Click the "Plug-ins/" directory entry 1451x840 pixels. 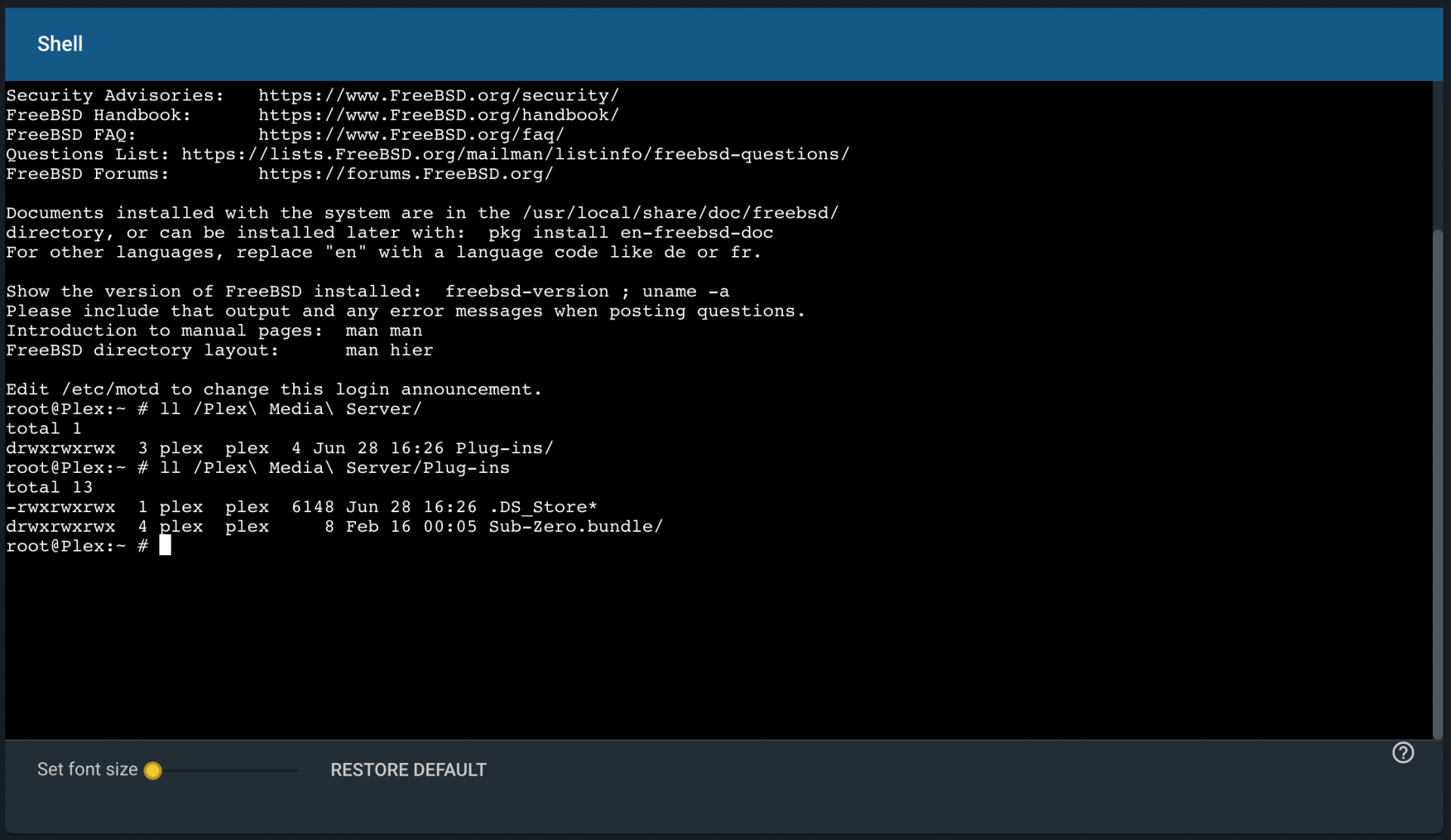click(x=504, y=448)
